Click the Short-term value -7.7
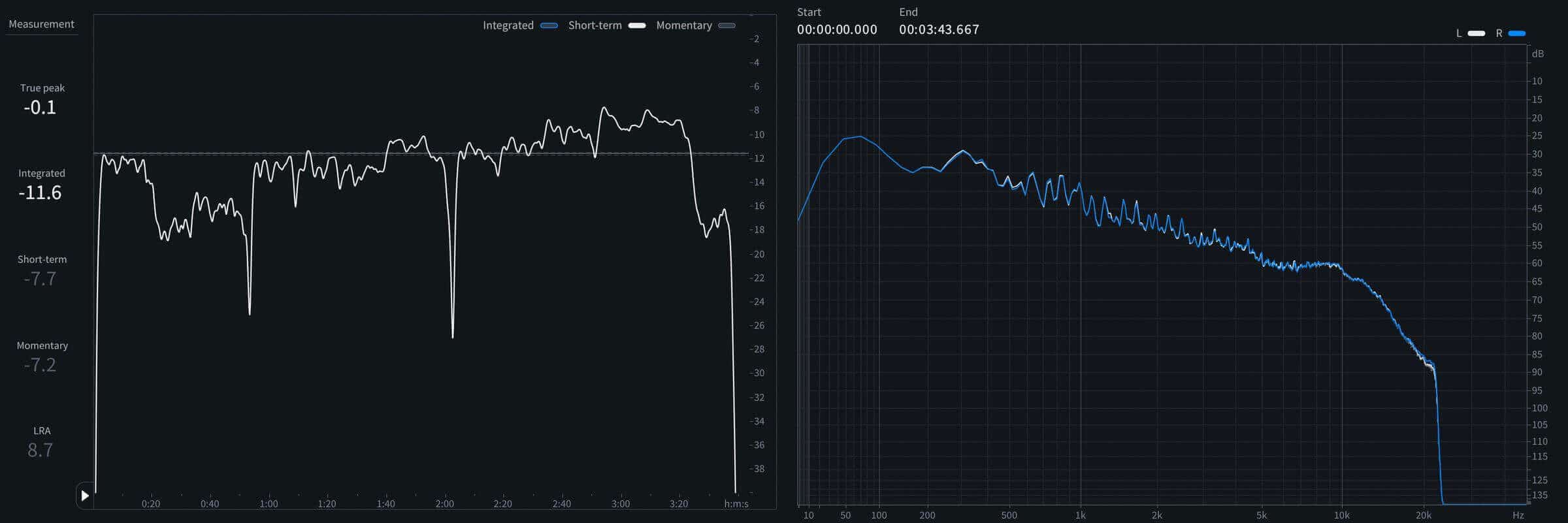 (40, 279)
